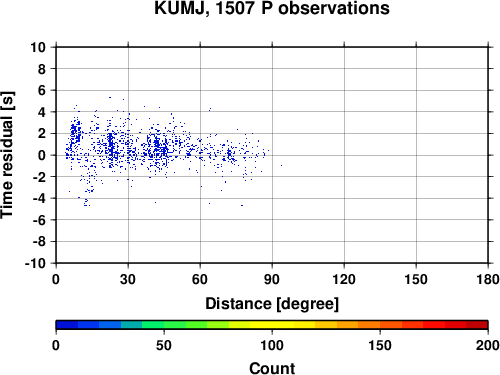The width and height of the screenshot is (500, 375).
Task: Click the x-axis tick label 150
Action: tap(416, 279)
